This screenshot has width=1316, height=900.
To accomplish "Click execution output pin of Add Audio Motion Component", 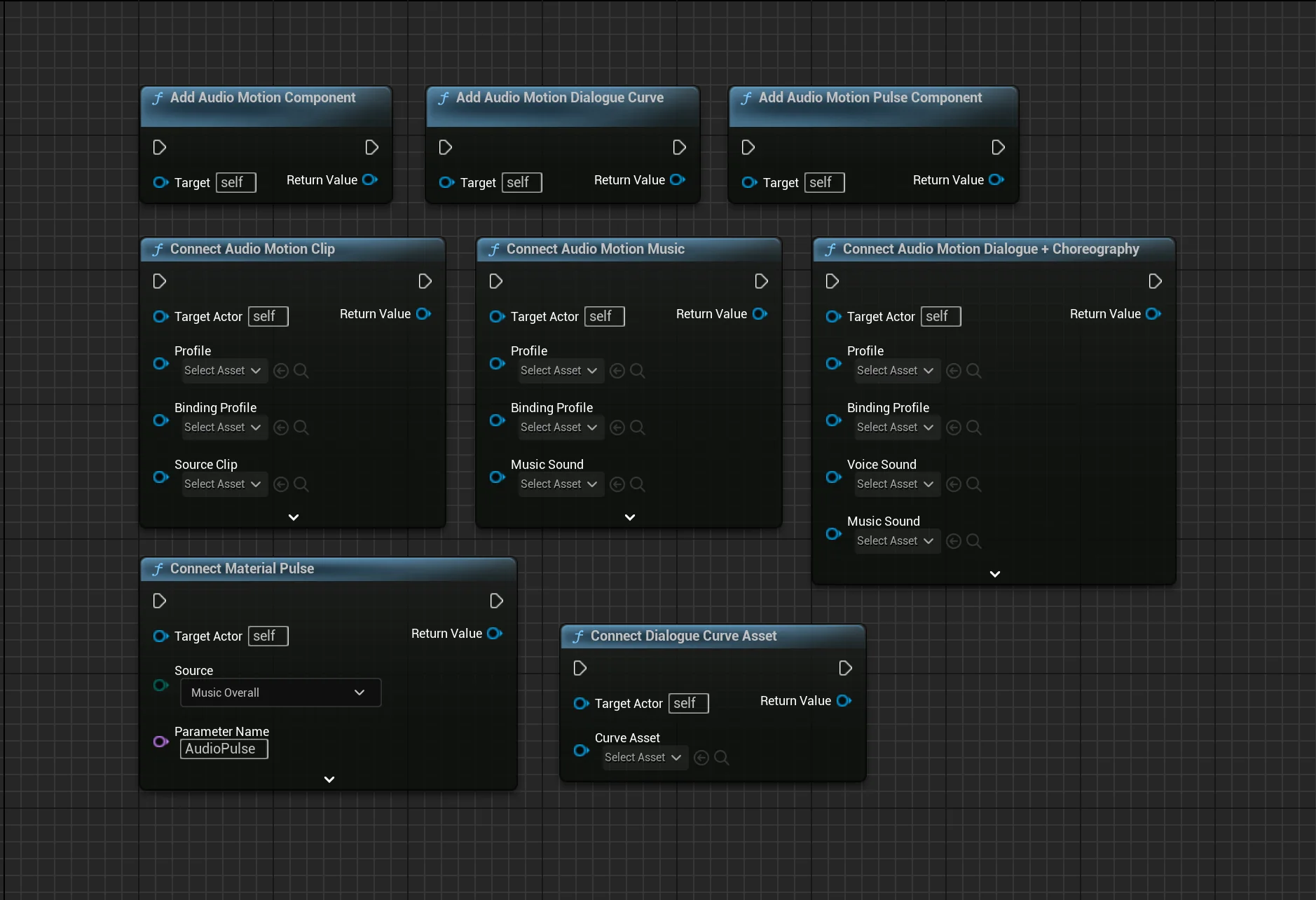I will (372, 147).
